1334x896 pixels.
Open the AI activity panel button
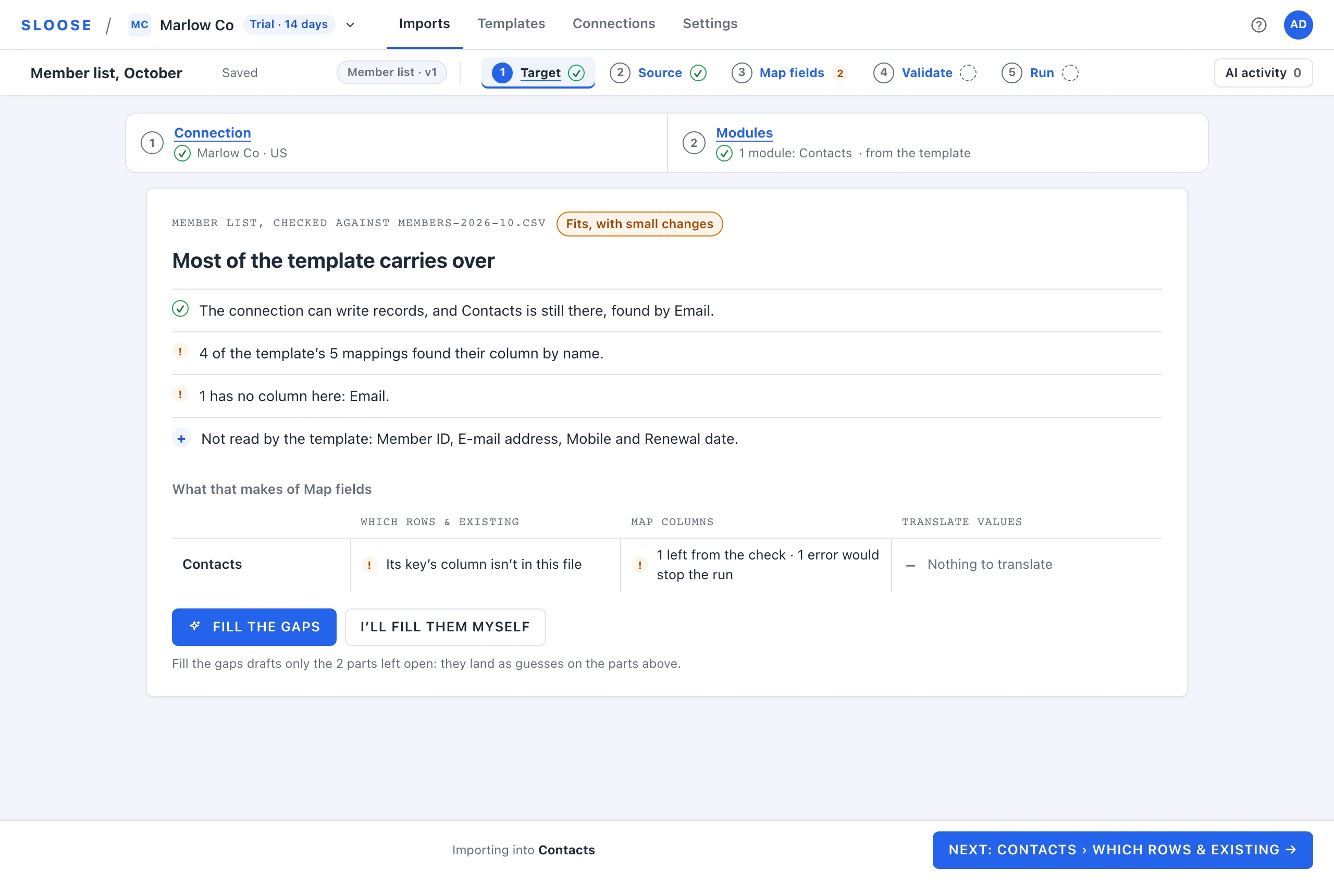(1263, 73)
